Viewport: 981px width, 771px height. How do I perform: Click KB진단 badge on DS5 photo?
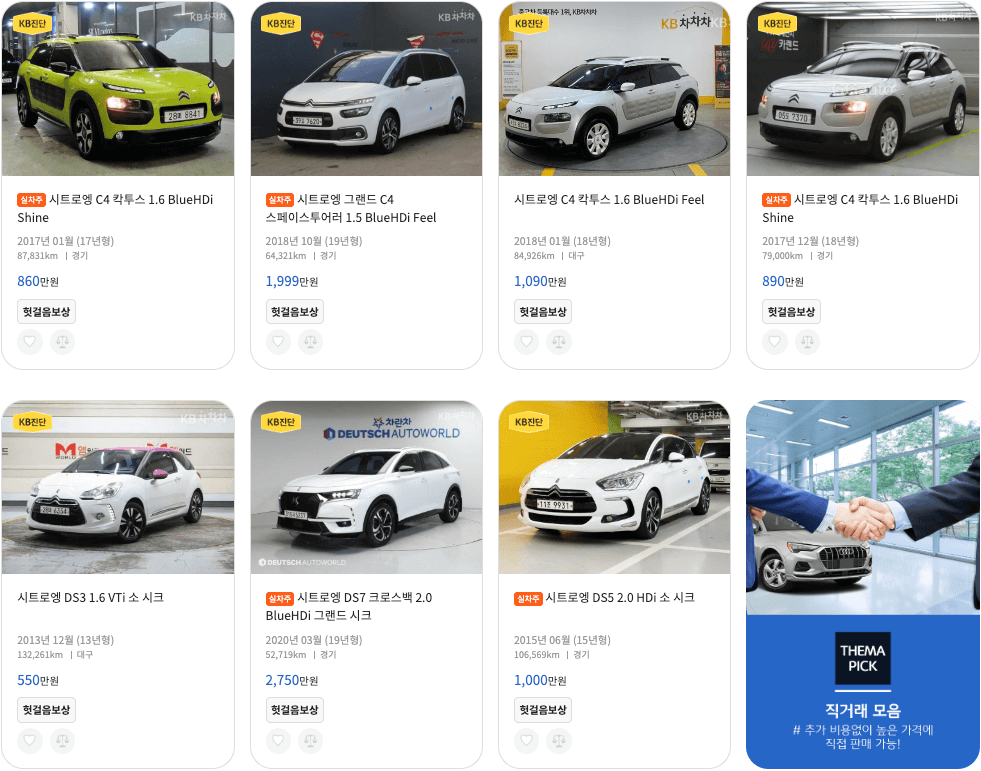tap(529, 422)
